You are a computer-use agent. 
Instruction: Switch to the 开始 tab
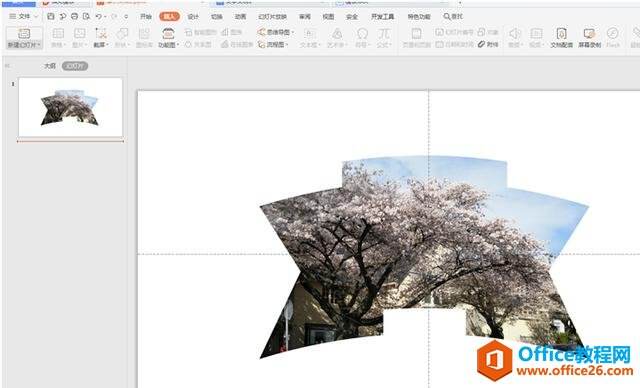[x=146, y=16]
